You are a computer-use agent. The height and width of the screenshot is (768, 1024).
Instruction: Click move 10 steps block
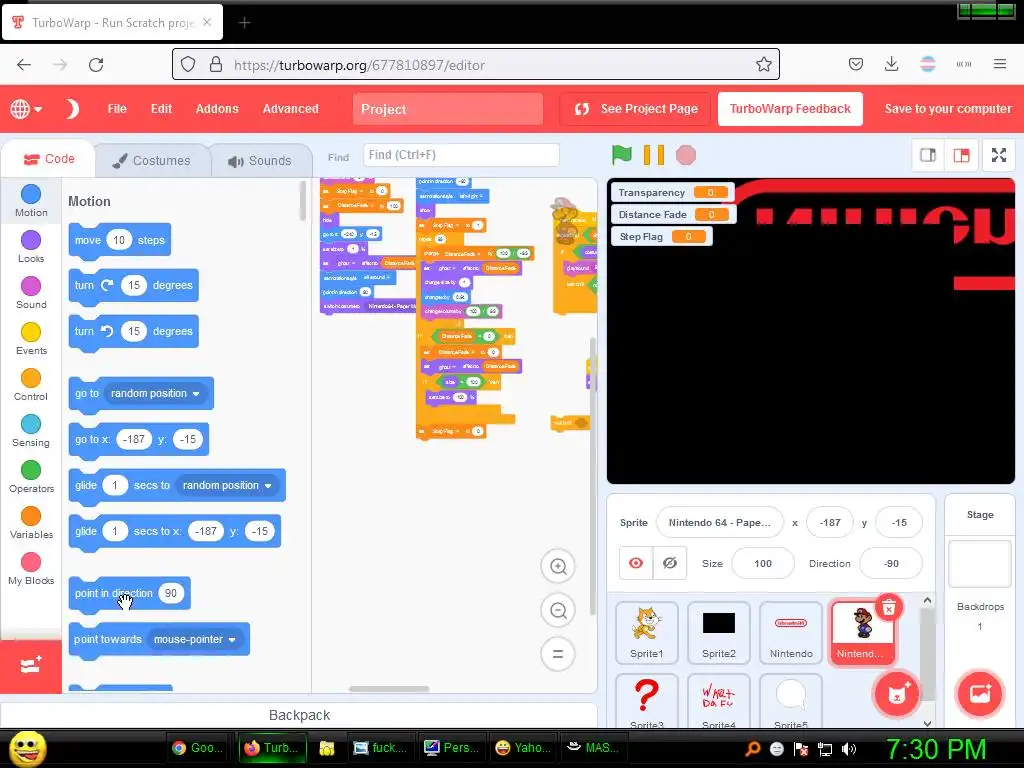[x=120, y=240]
